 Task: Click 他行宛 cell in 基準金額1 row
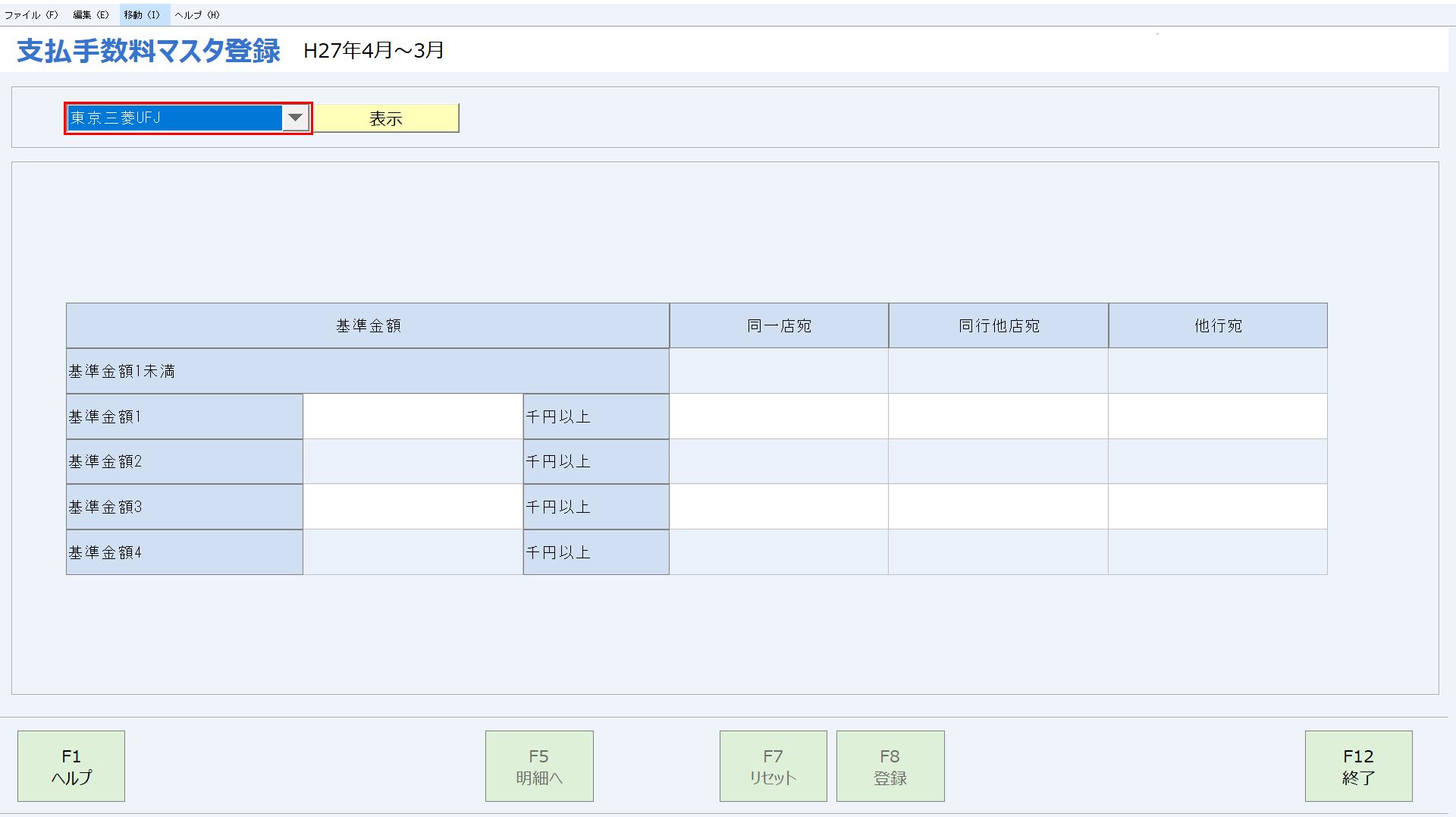(1217, 416)
